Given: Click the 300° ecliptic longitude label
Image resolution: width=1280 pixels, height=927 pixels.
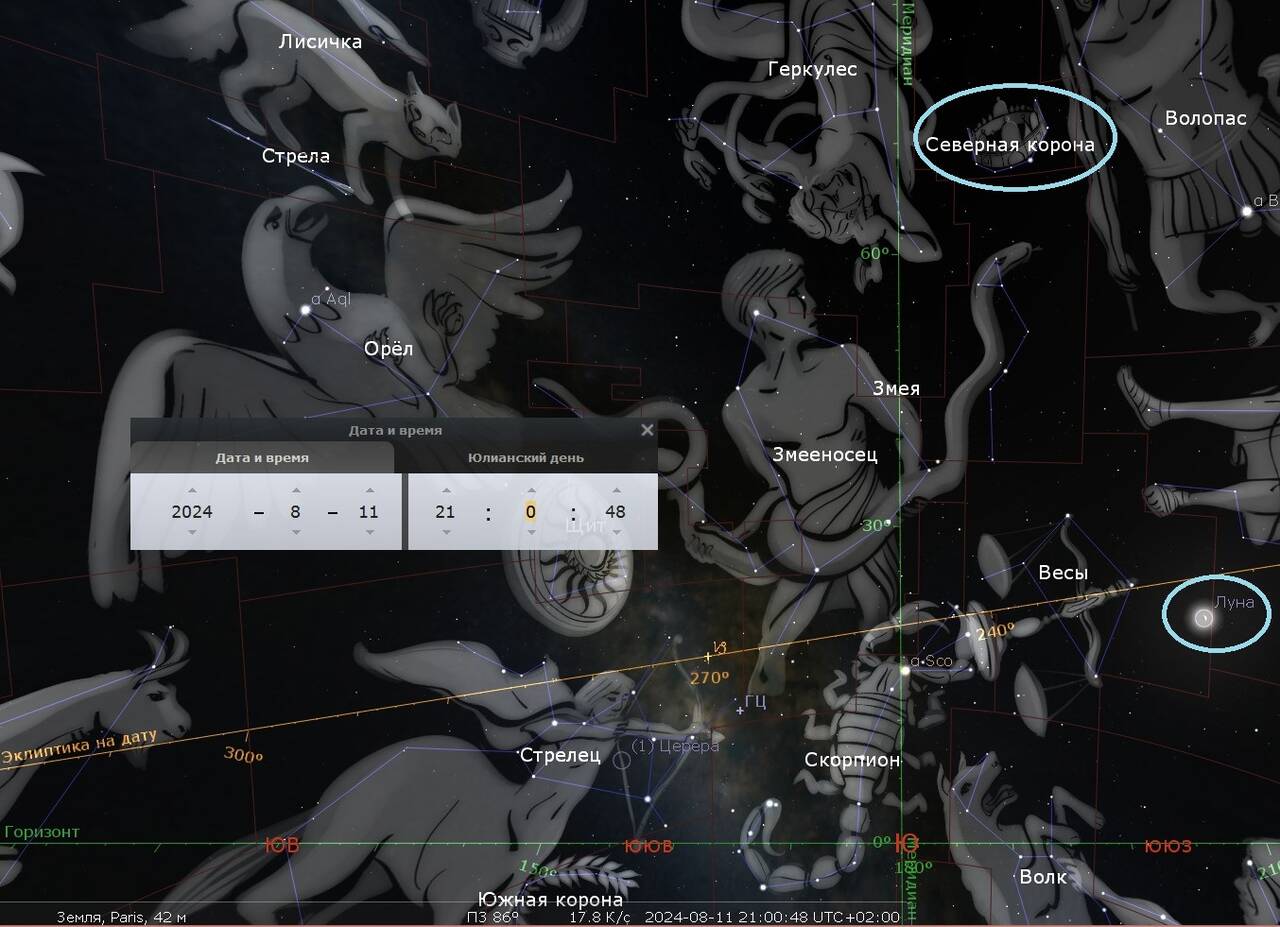Looking at the screenshot, I should pyautogui.click(x=243, y=757).
